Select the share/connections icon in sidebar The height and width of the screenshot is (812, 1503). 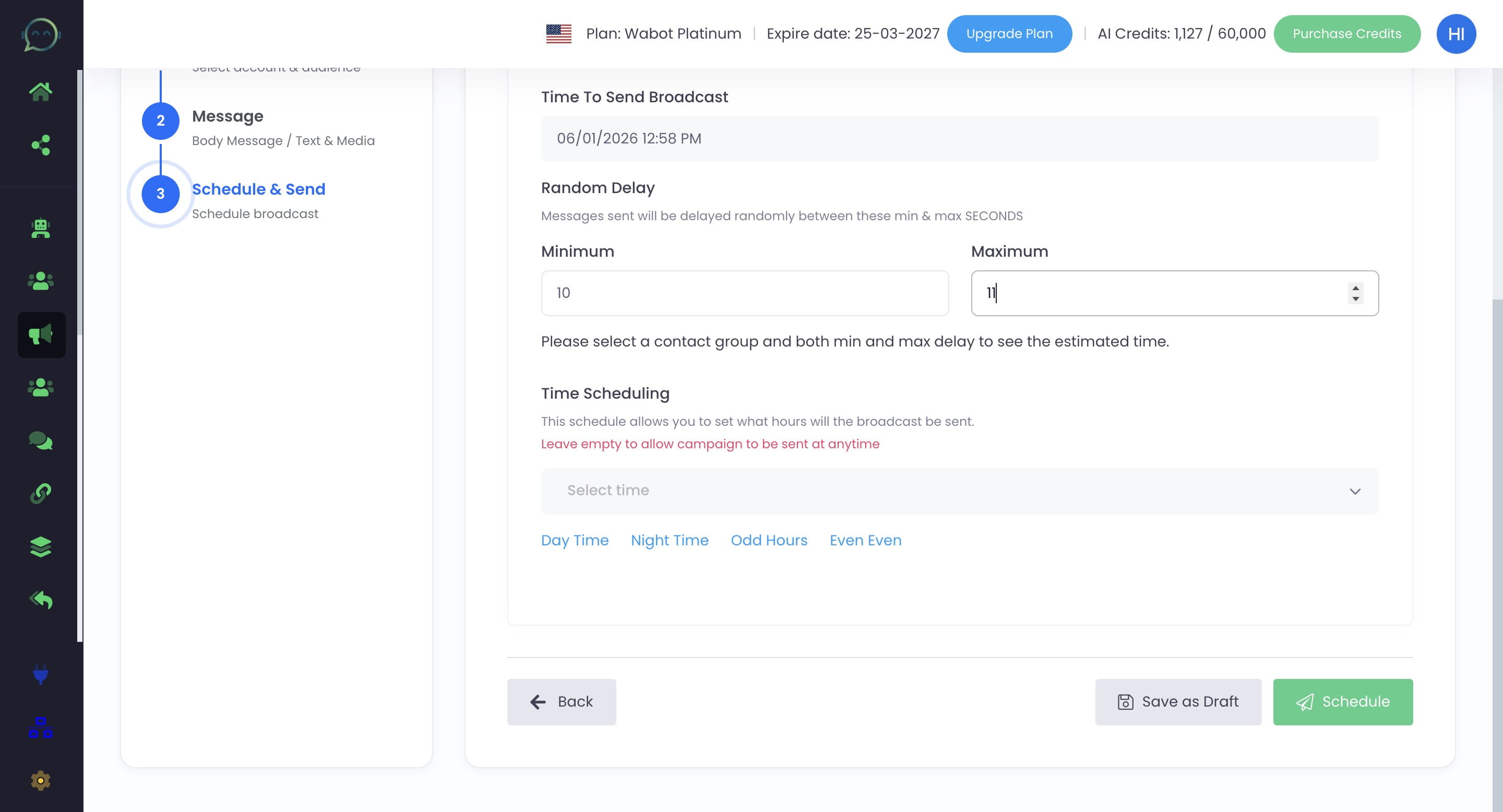click(x=40, y=146)
